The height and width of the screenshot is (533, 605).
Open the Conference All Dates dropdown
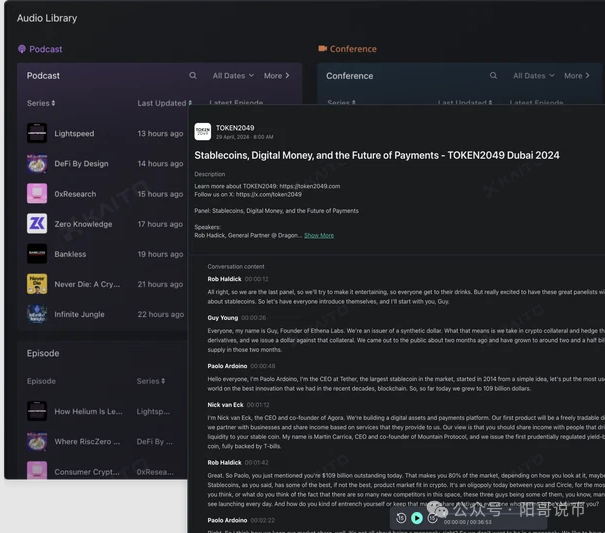(534, 76)
